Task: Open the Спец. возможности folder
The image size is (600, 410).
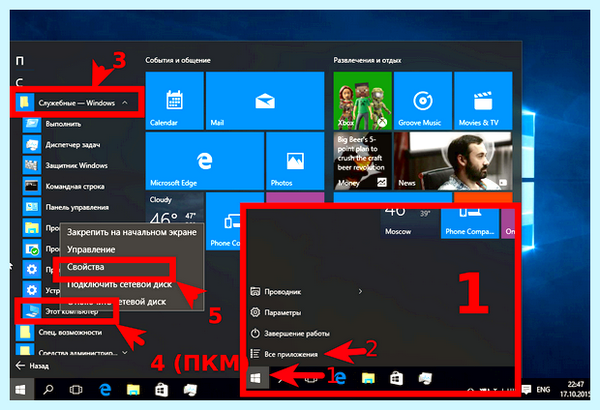Action: (x=70, y=332)
